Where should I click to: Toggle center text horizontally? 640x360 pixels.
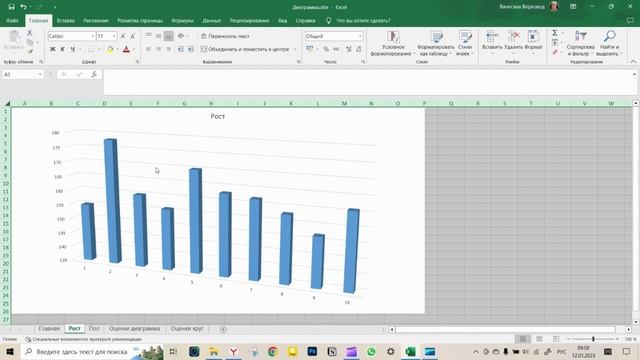click(158, 49)
